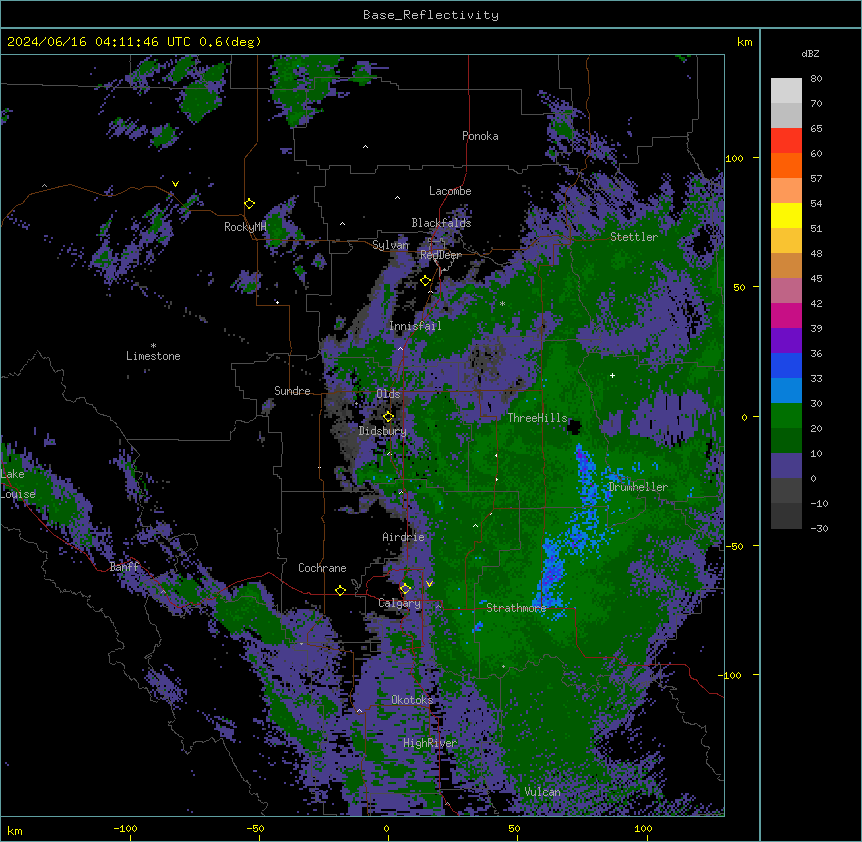Click the km label at top right
Screen dimensions: 862x842
point(744,42)
